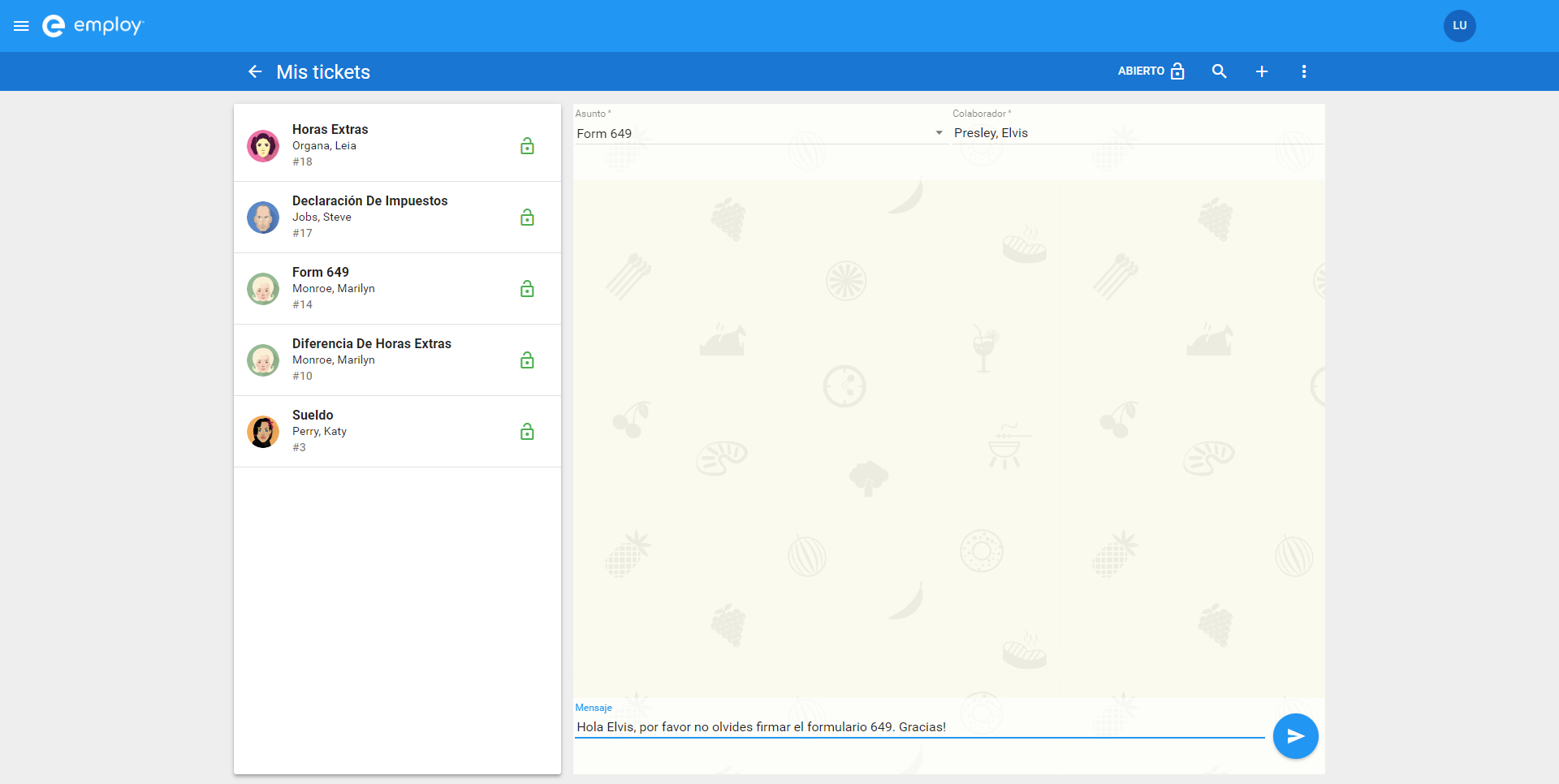Open the Diferencia De Horas Extras ticket
Viewport: 1559px width, 784px height.
point(397,360)
